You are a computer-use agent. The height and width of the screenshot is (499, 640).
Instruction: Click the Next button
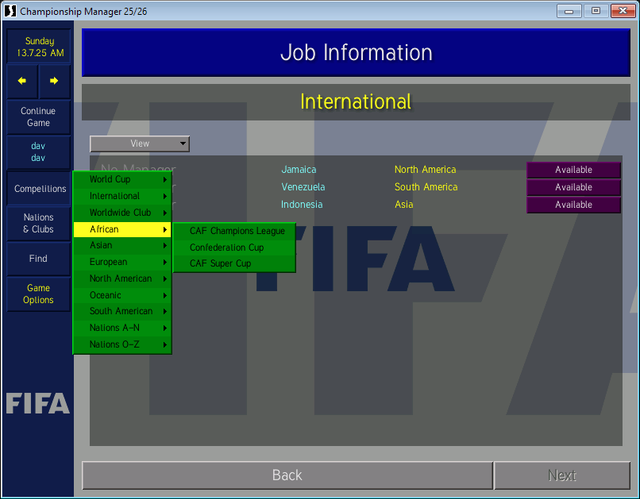562,475
